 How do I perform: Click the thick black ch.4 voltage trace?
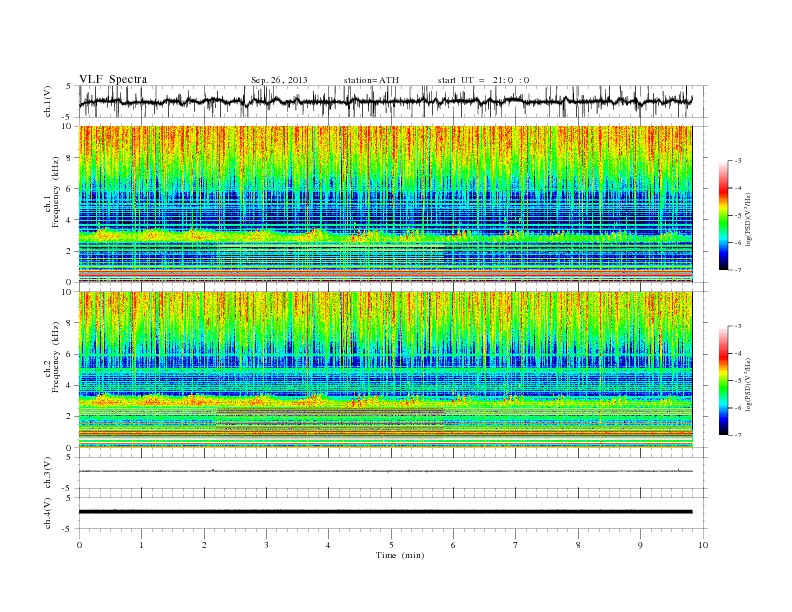386,512
